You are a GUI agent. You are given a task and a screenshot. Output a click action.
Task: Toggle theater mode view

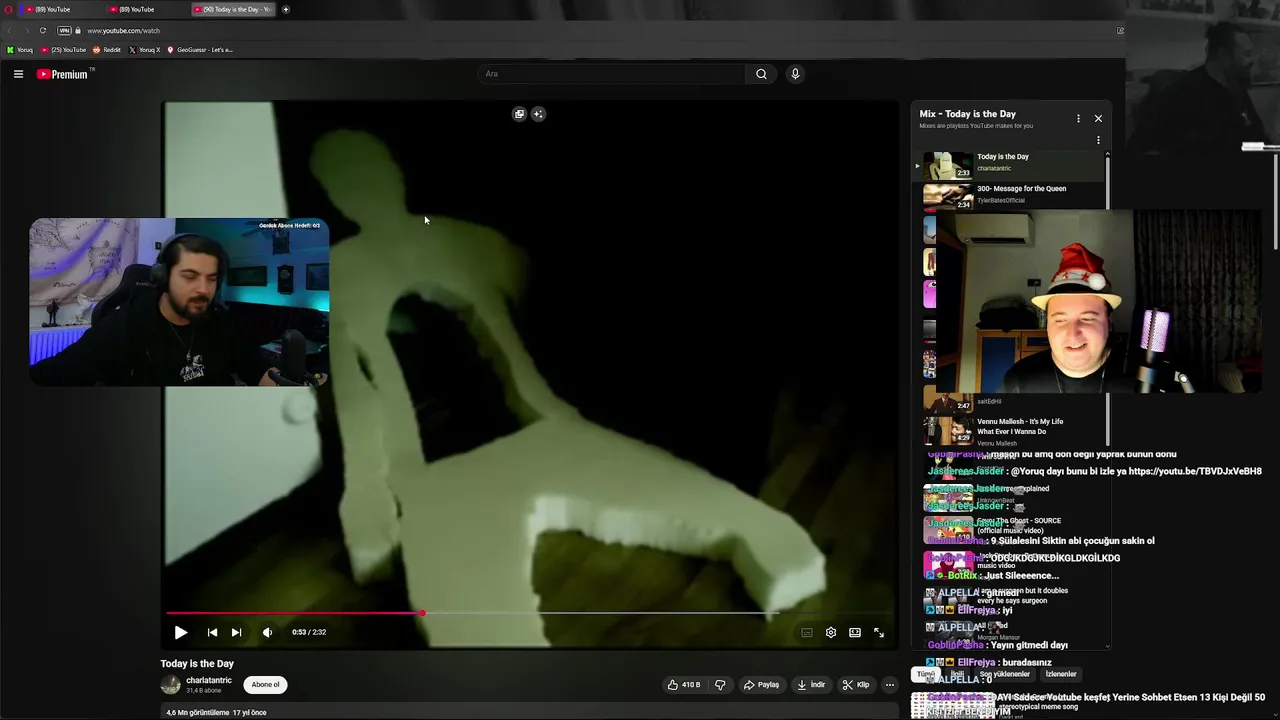pos(855,632)
